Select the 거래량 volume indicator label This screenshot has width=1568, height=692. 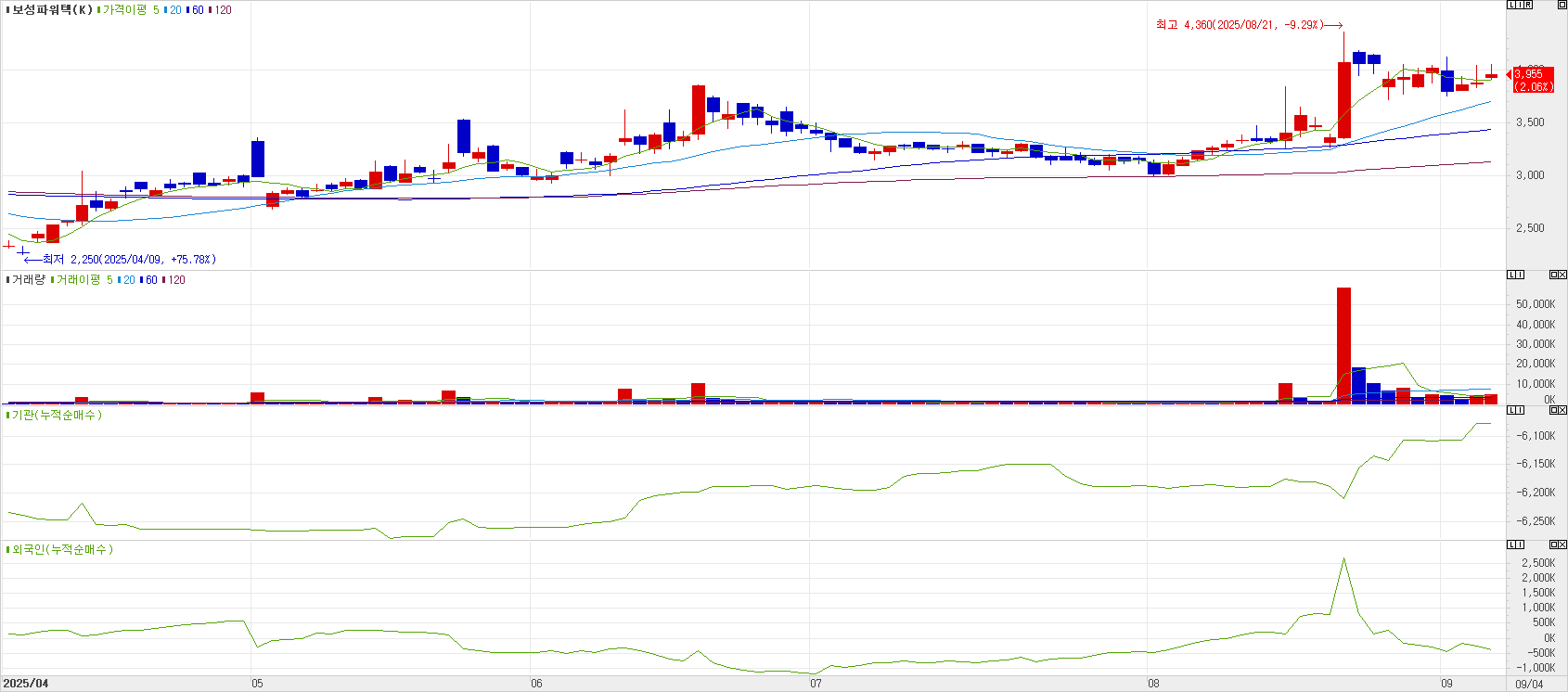(x=28, y=279)
